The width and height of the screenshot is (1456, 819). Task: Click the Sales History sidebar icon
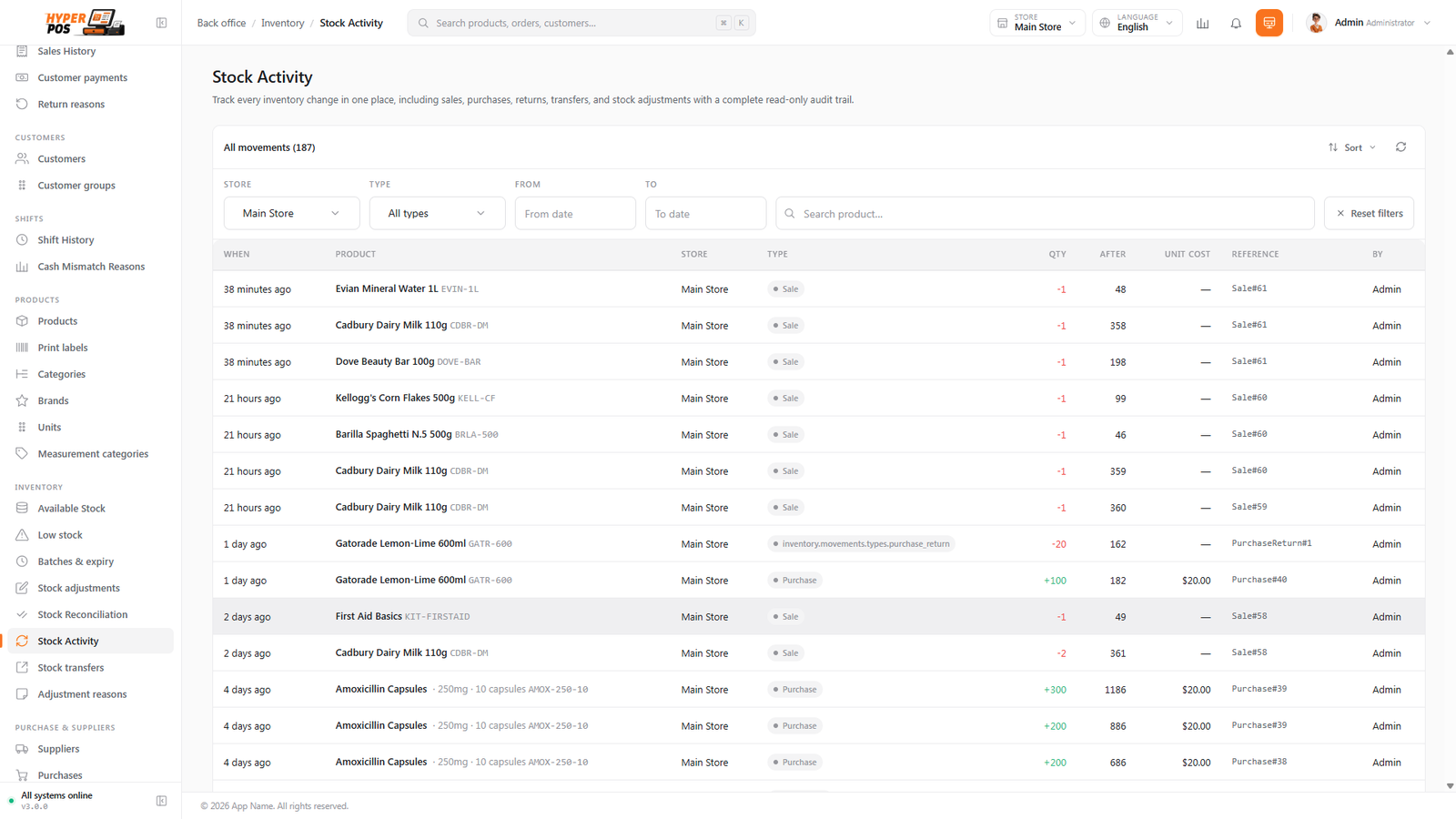coord(22,51)
